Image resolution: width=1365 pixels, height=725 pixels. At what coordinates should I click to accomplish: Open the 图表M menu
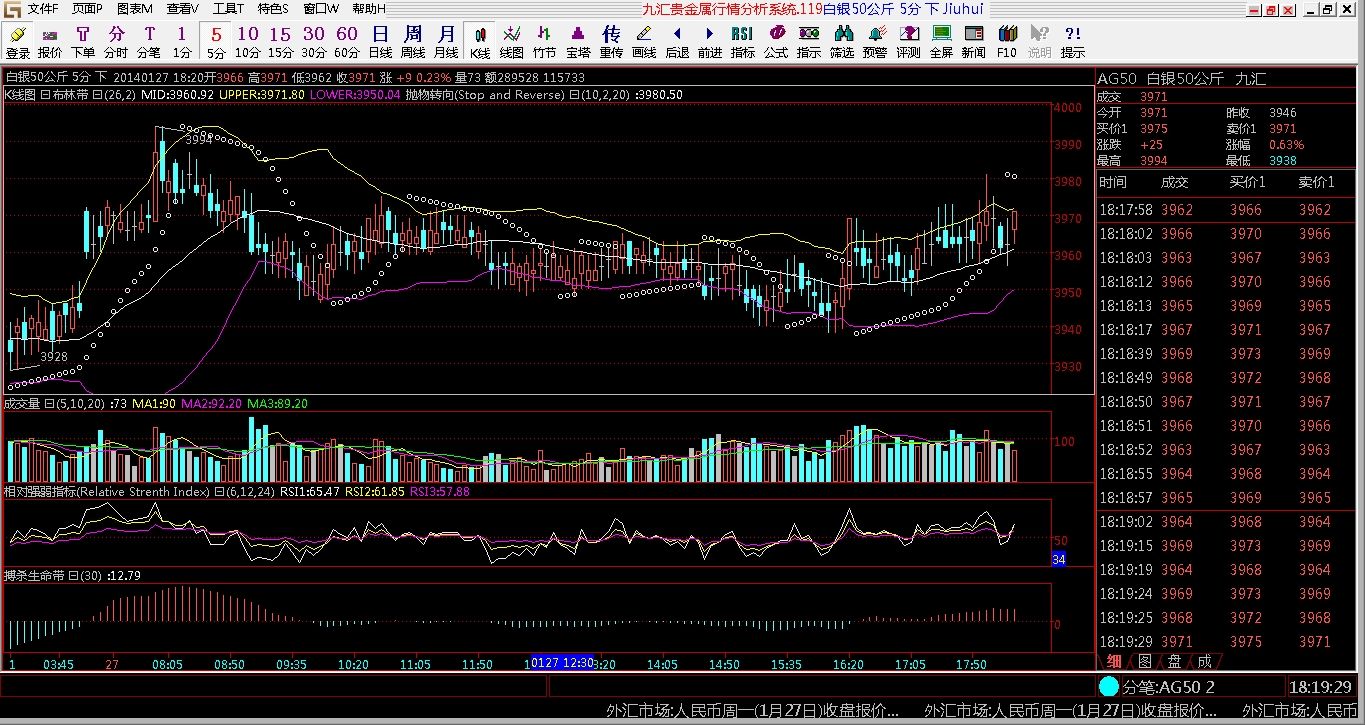[135, 9]
